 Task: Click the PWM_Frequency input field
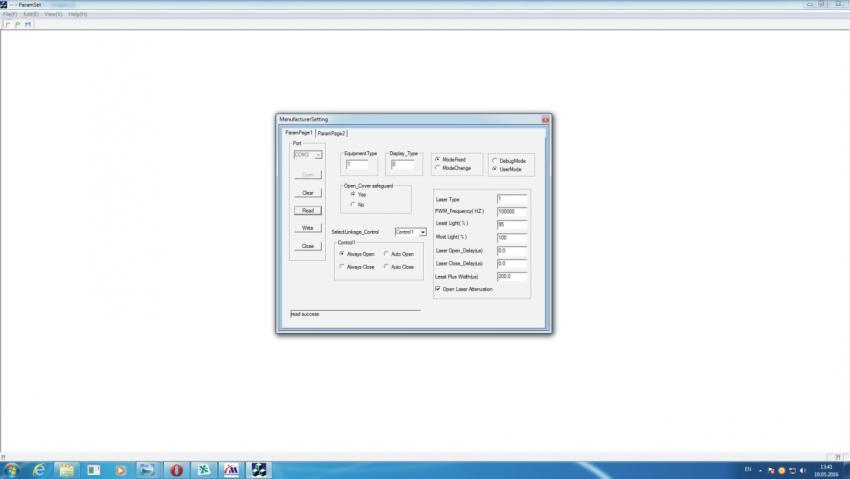pos(512,212)
